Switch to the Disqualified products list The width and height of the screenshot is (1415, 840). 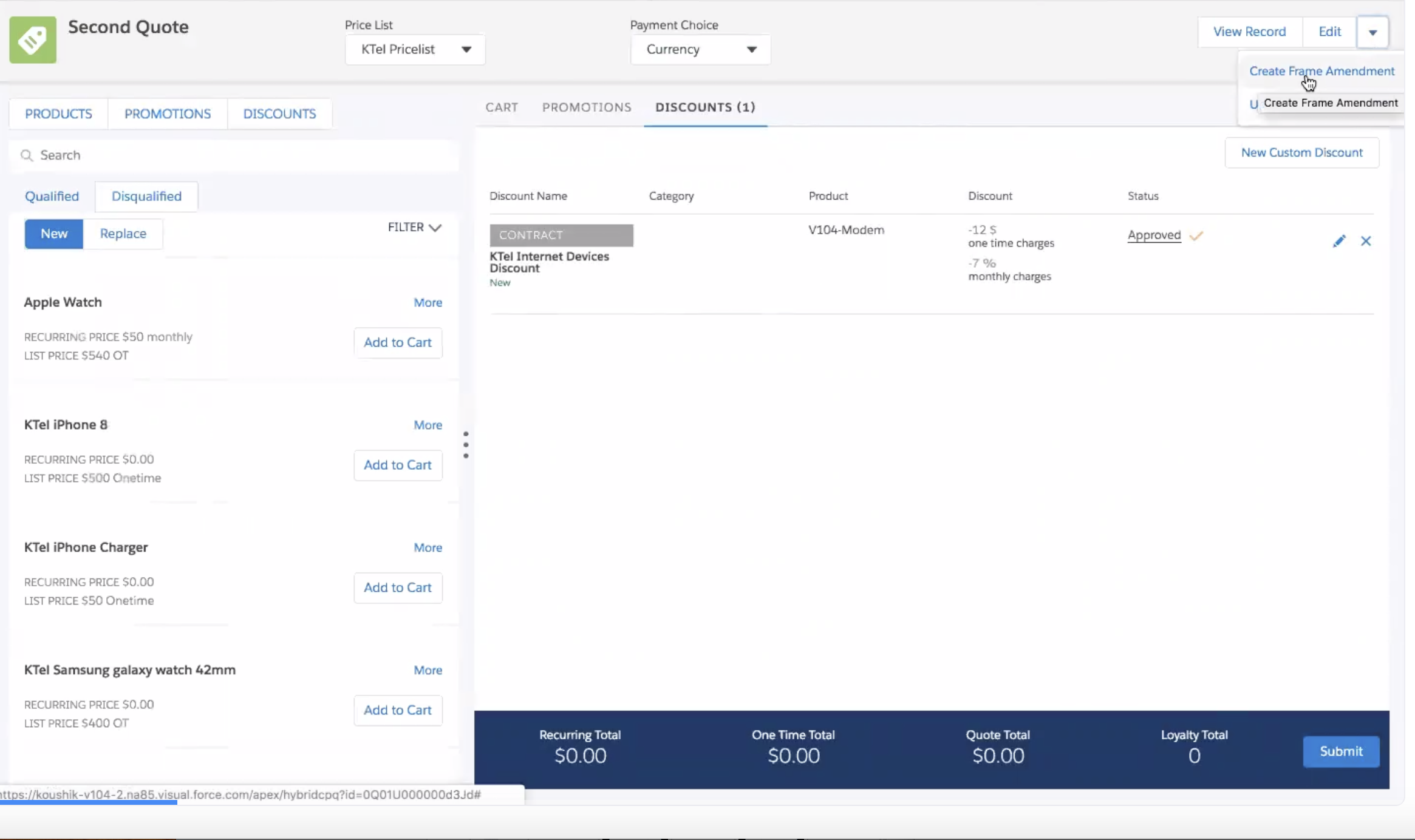click(146, 196)
